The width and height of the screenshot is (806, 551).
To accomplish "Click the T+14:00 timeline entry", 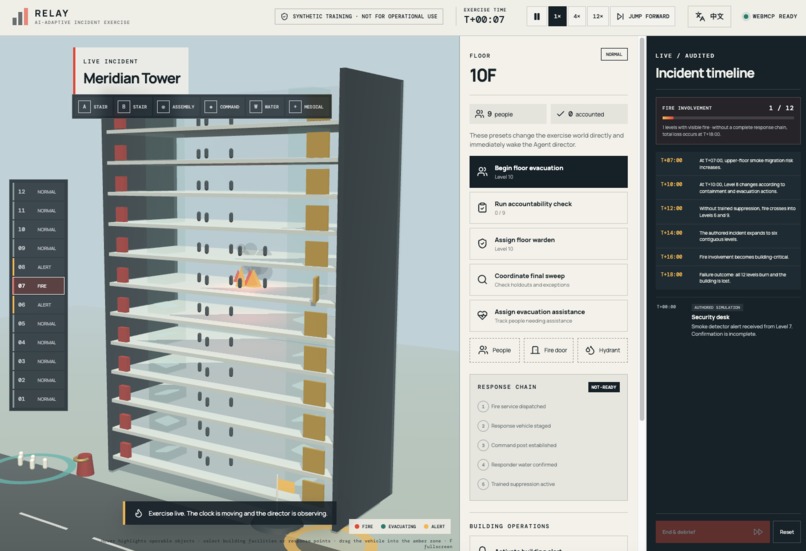I will [727, 236].
